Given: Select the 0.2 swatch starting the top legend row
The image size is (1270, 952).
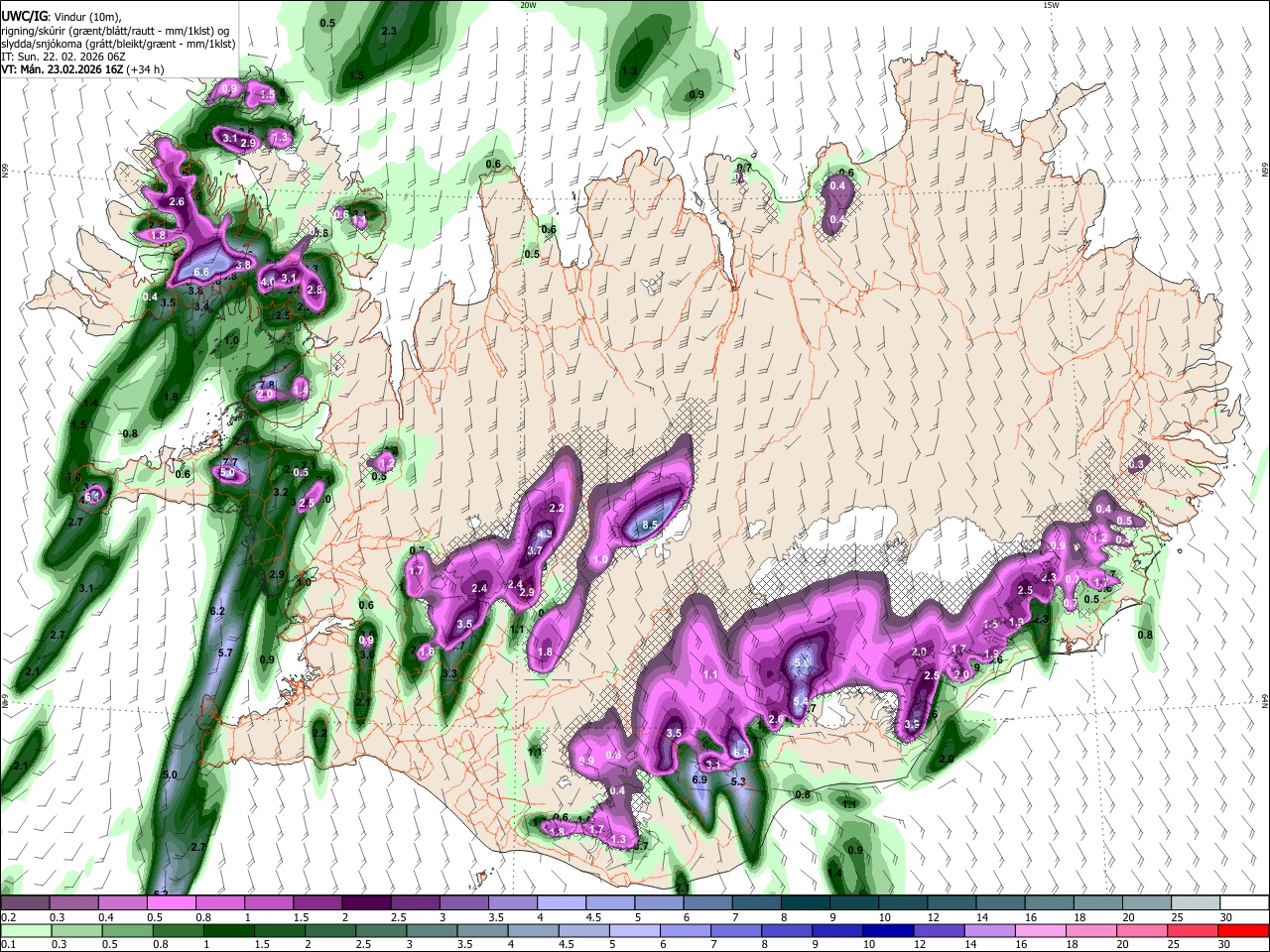Looking at the screenshot, I should [25, 902].
